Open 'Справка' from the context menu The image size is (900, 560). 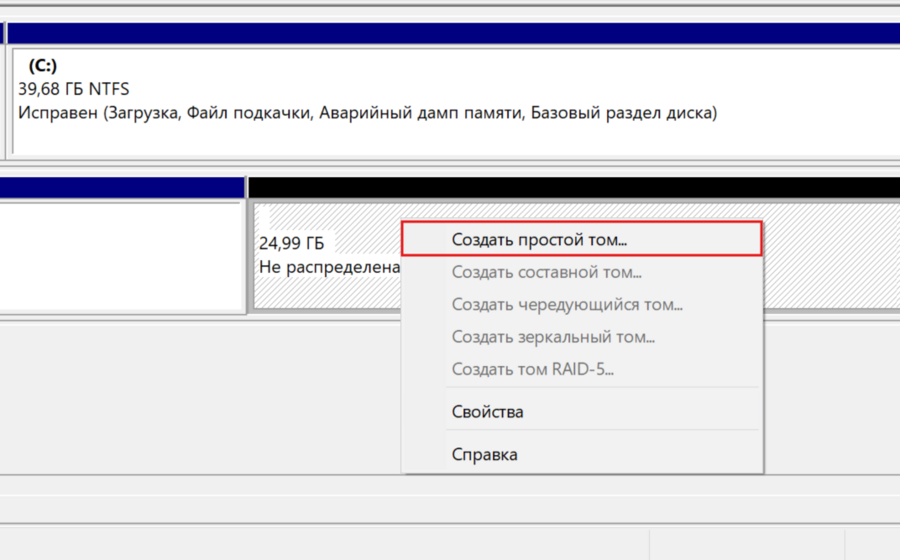484,455
